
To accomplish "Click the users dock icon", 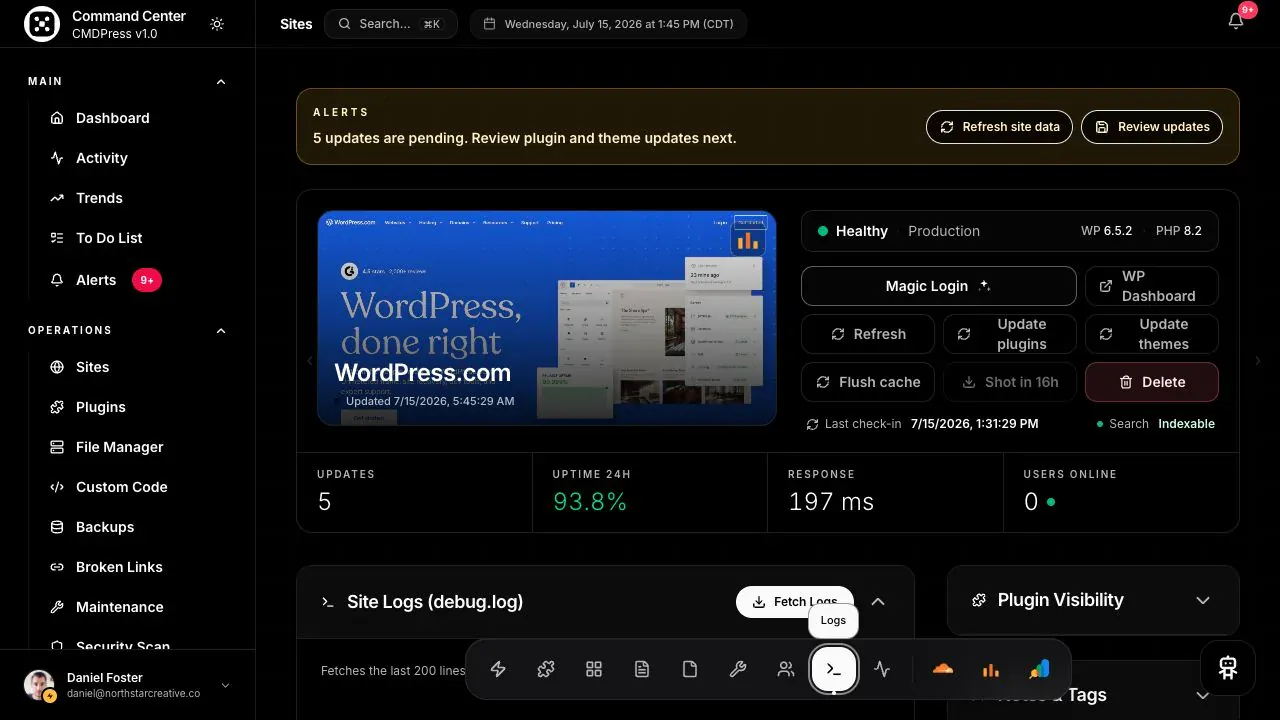I will [x=786, y=670].
